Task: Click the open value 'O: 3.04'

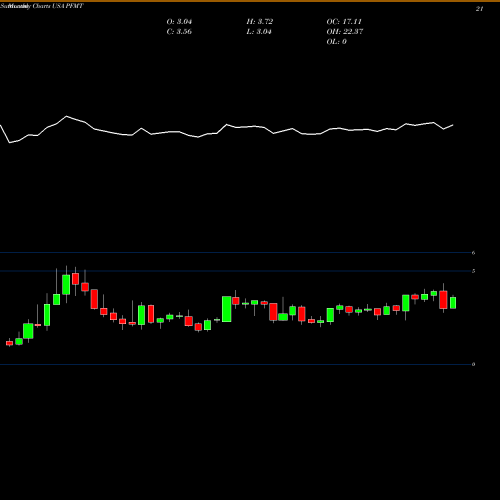Action: point(179,22)
